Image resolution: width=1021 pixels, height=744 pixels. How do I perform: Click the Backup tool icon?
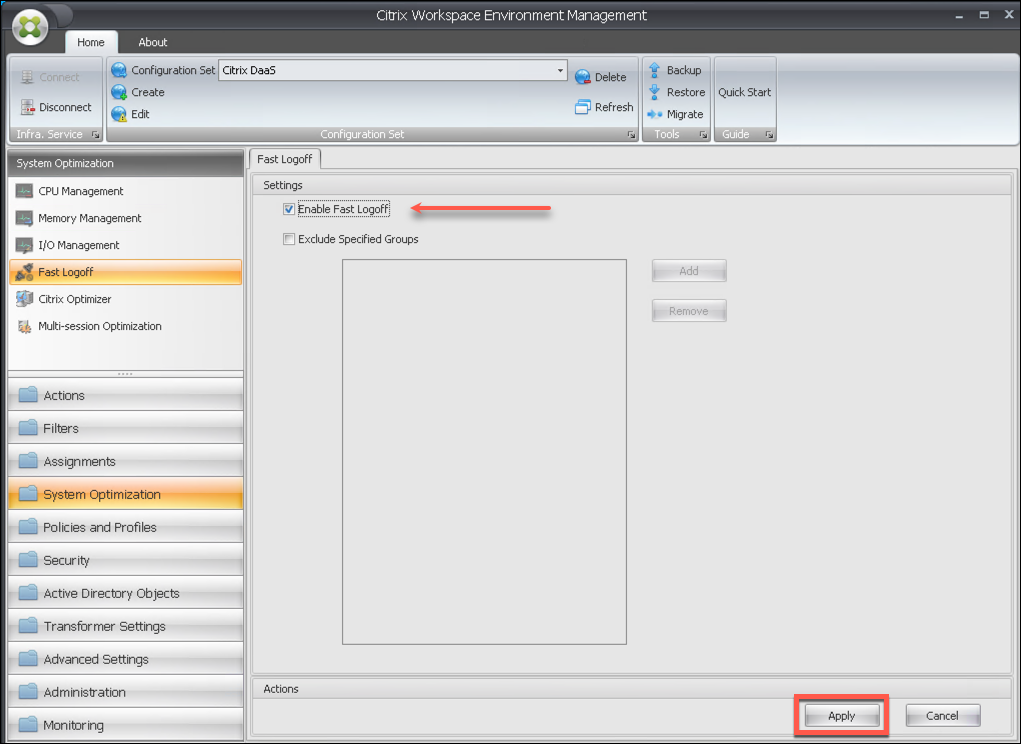tap(655, 70)
